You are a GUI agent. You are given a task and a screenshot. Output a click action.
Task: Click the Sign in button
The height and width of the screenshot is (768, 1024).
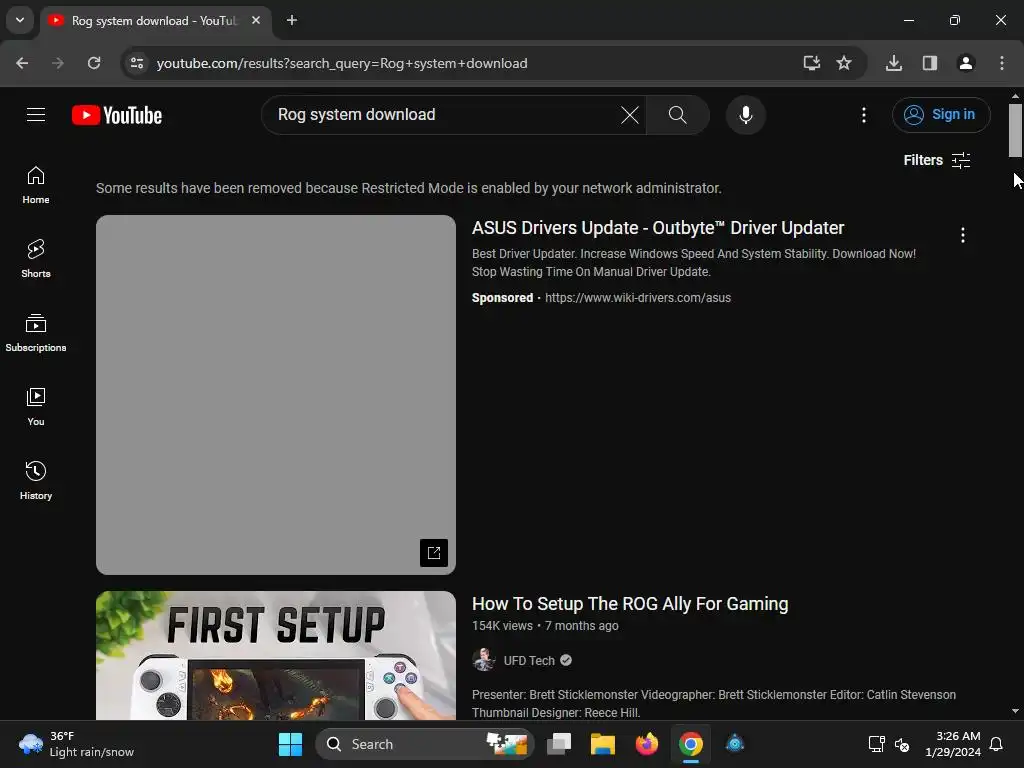tap(940, 115)
